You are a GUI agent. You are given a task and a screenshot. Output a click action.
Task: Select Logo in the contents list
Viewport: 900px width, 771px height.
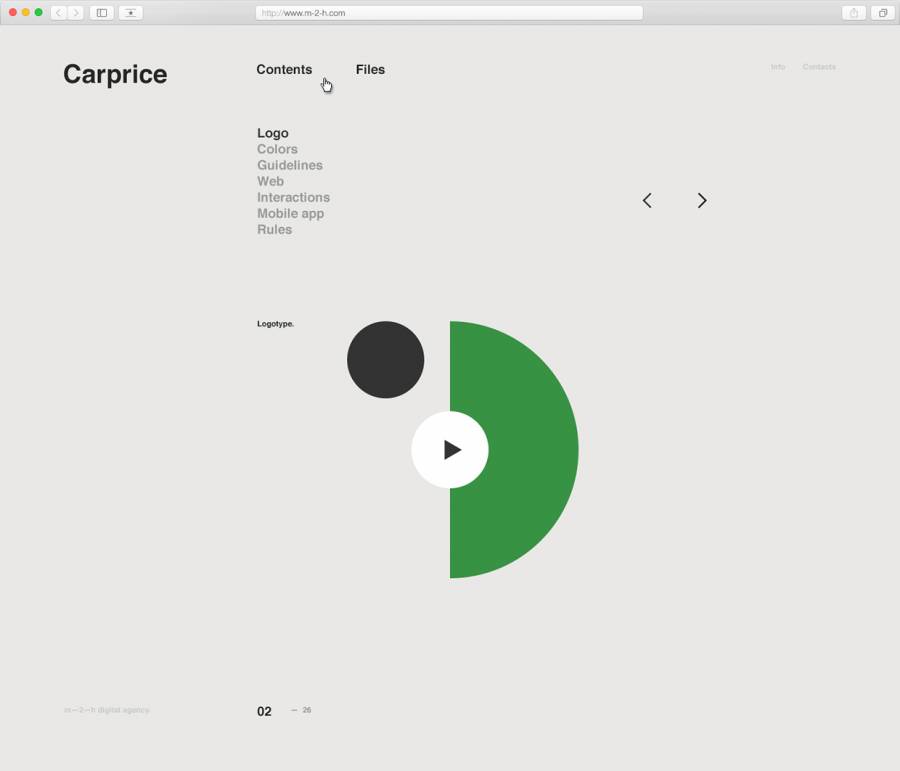coord(272,133)
